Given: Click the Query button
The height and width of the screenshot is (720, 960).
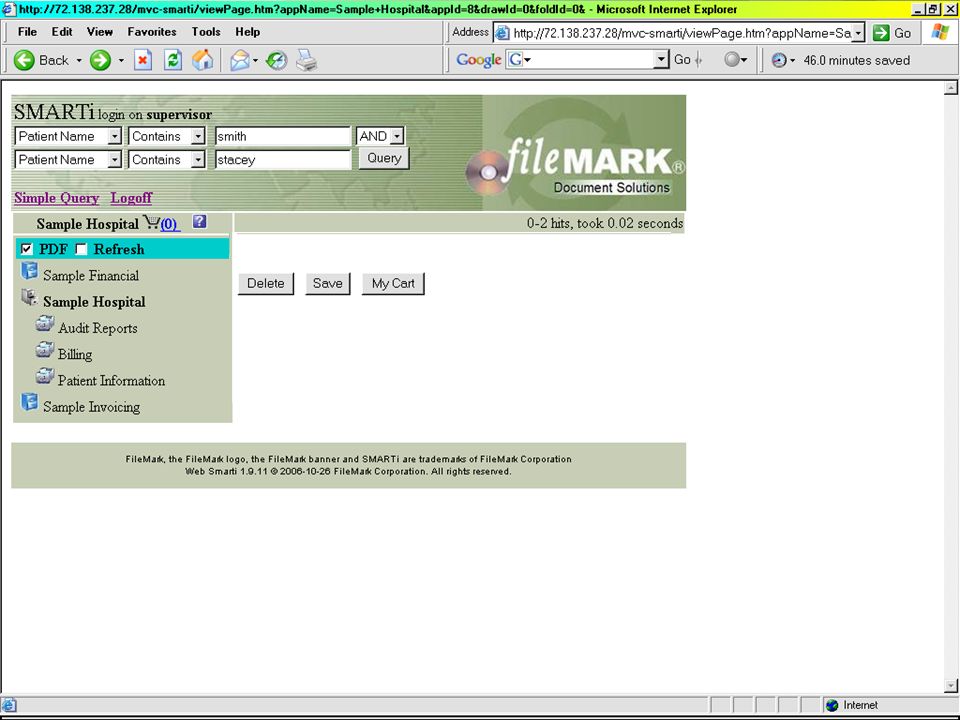Looking at the screenshot, I should (384, 159).
